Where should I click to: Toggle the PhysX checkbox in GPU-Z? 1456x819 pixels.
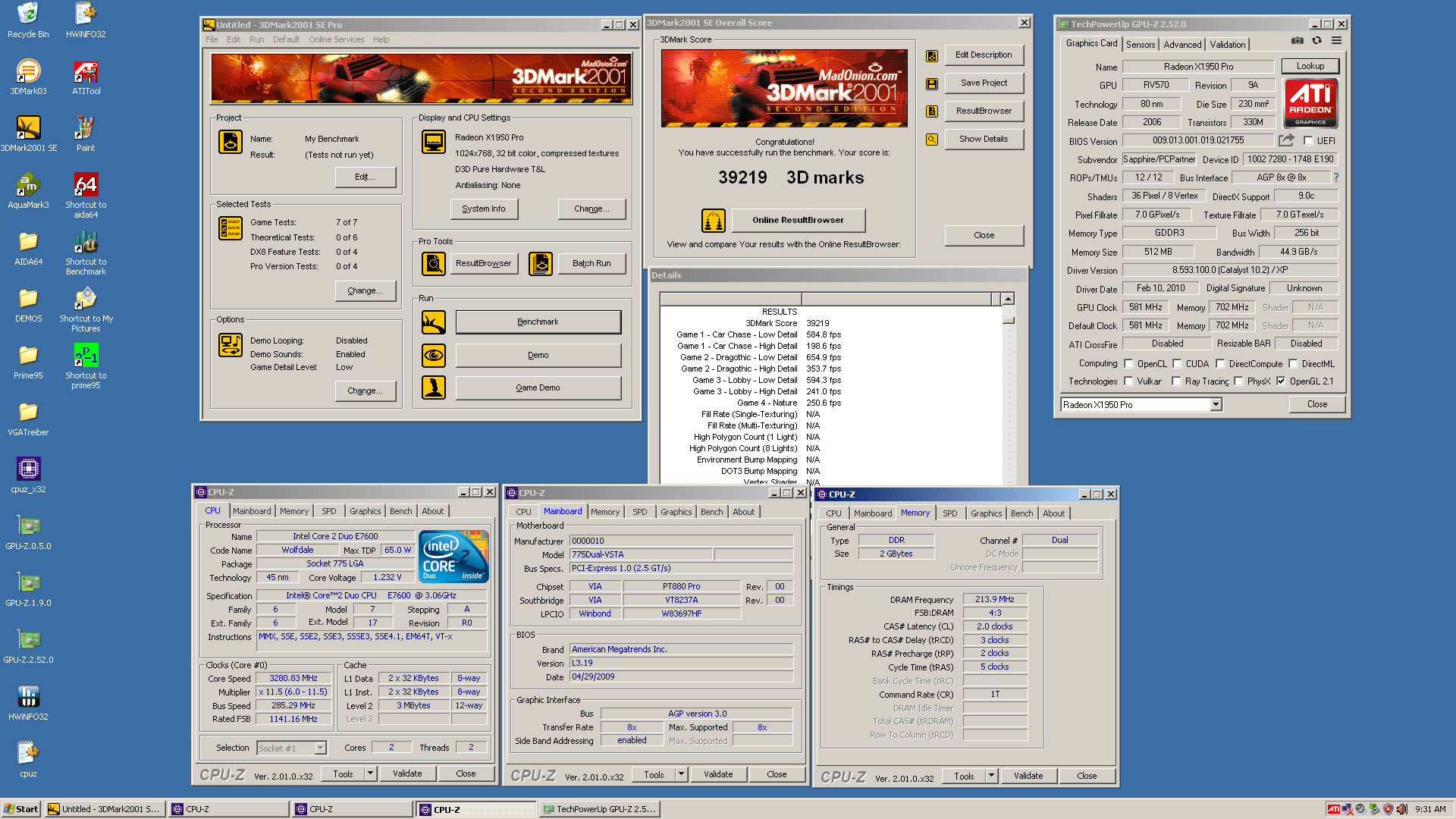pyautogui.click(x=1238, y=381)
